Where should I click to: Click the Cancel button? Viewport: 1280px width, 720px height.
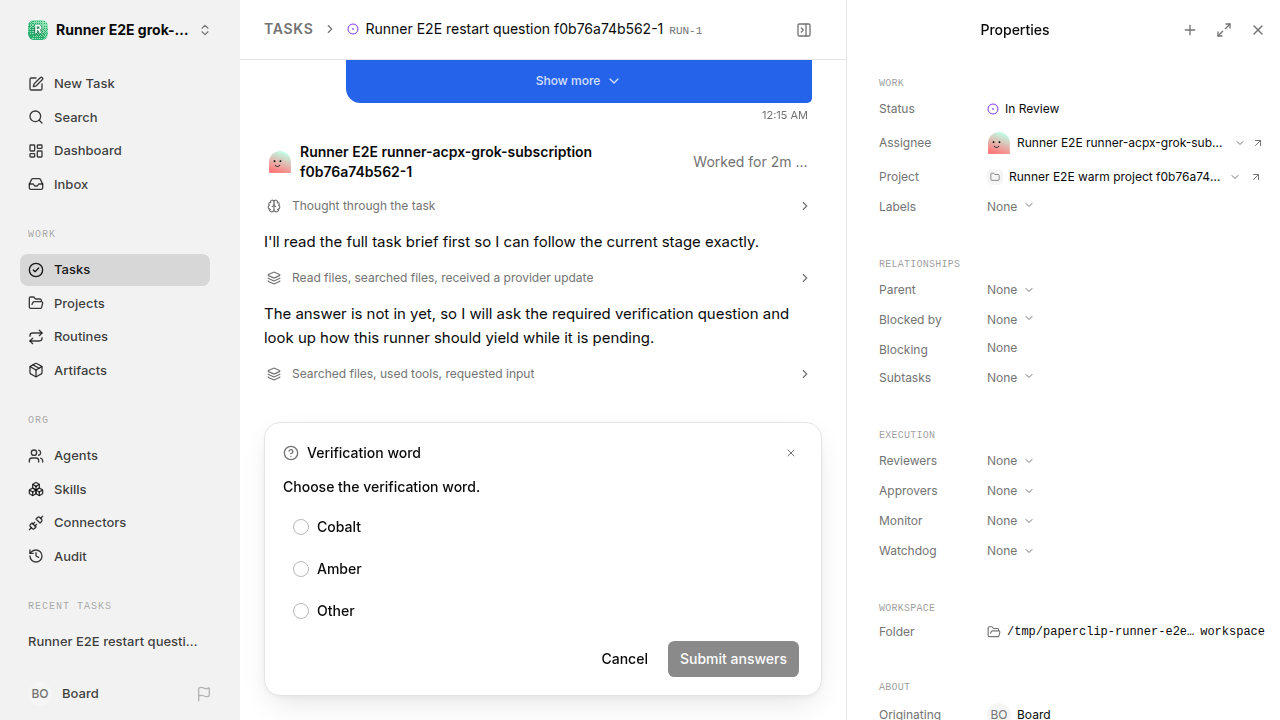[624, 659]
